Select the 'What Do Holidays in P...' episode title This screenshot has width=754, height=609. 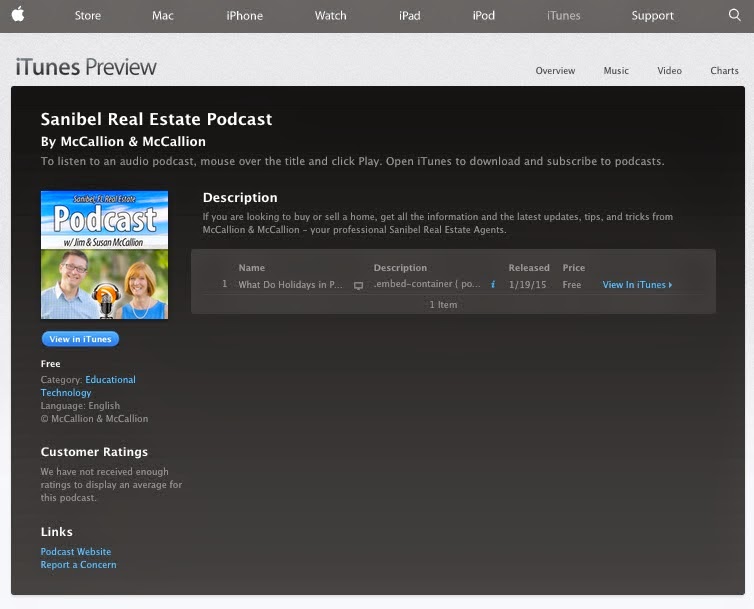(290, 284)
